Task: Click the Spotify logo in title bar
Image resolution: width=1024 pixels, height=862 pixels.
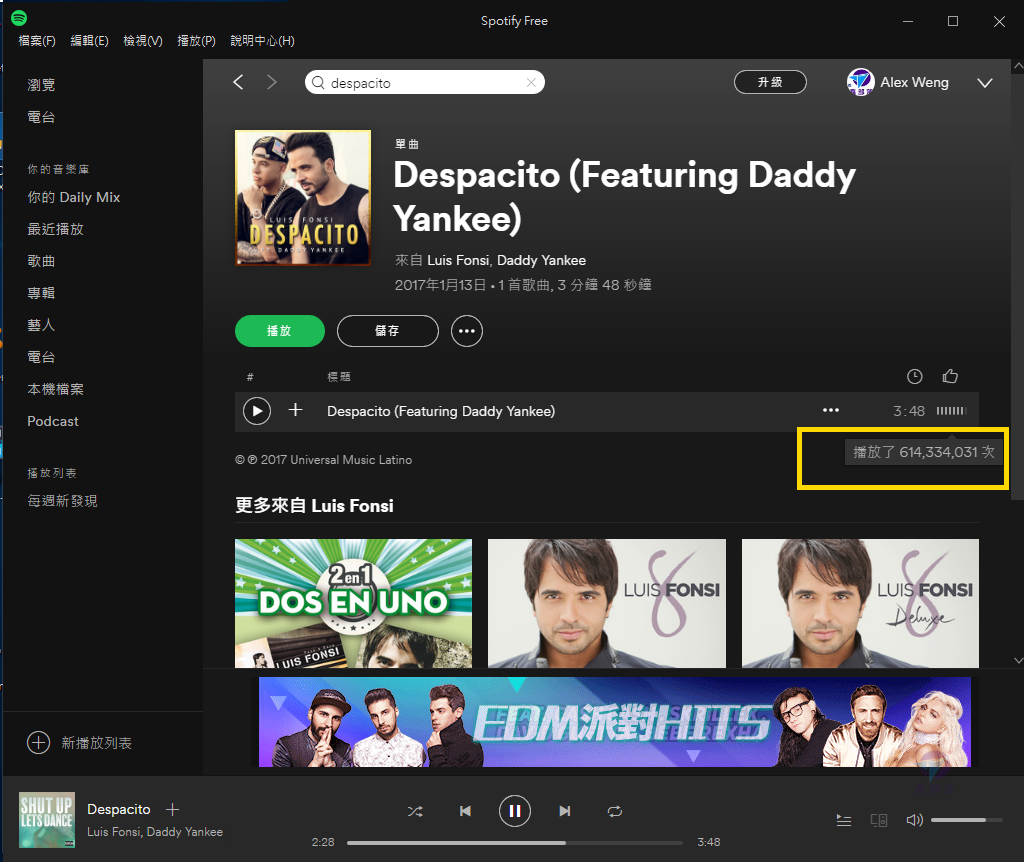Action: coord(19,18)
